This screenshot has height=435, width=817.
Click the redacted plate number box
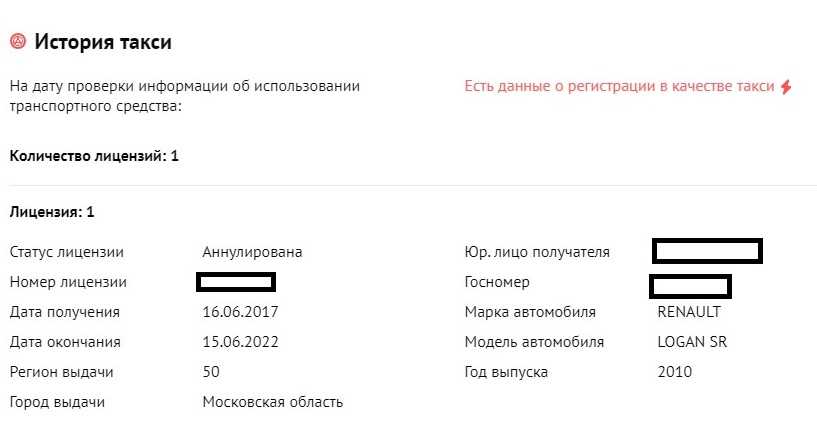point(691,286)
